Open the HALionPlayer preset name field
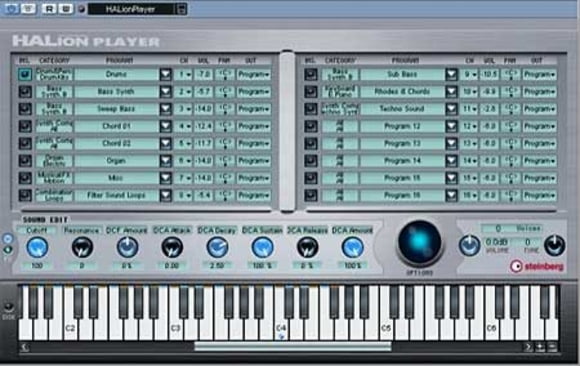The height and width of the screenshot is (366, 580). 132,9
